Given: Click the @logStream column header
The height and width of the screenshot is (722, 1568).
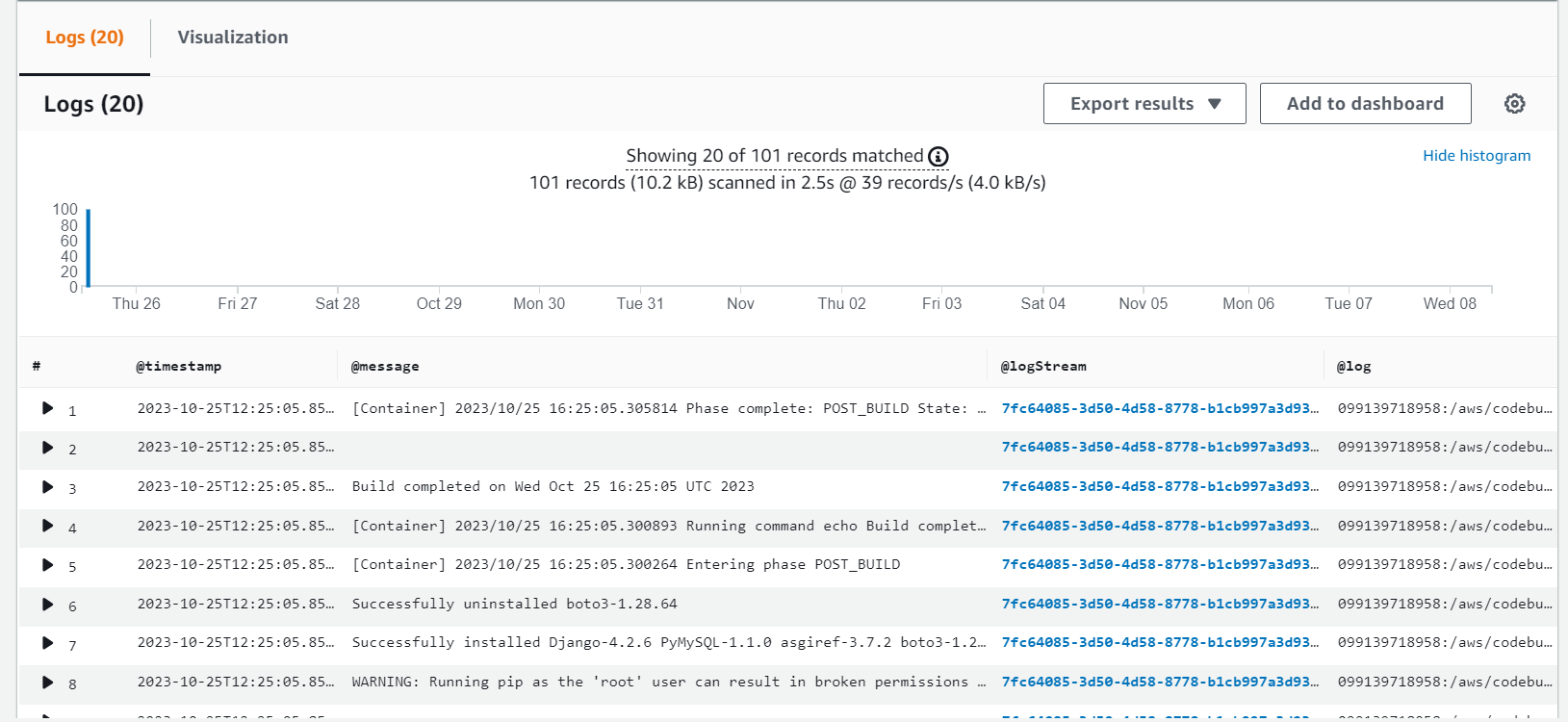Looking at the screenshot, I should (1043, 367).
